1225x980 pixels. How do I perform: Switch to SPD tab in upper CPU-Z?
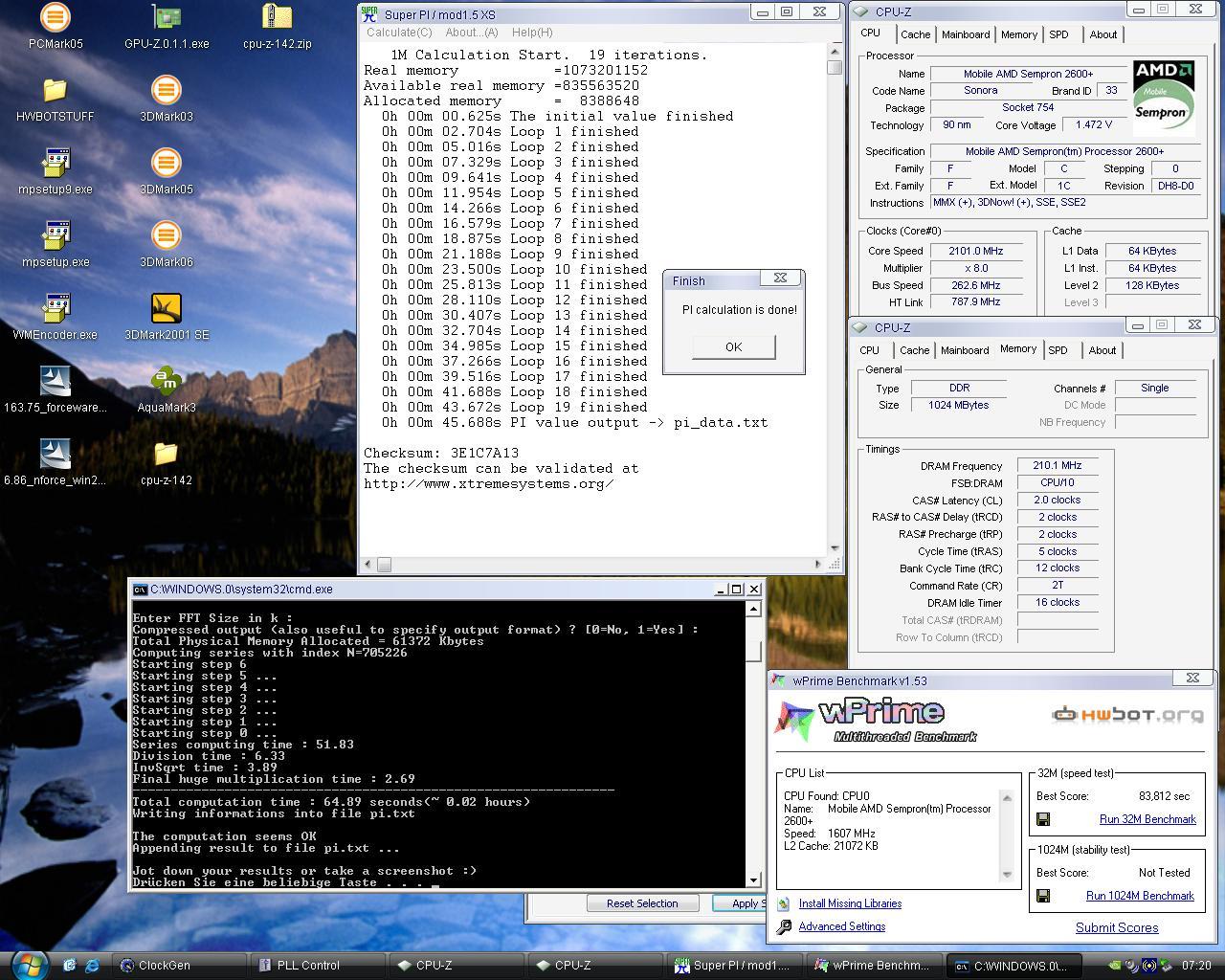1058,34
